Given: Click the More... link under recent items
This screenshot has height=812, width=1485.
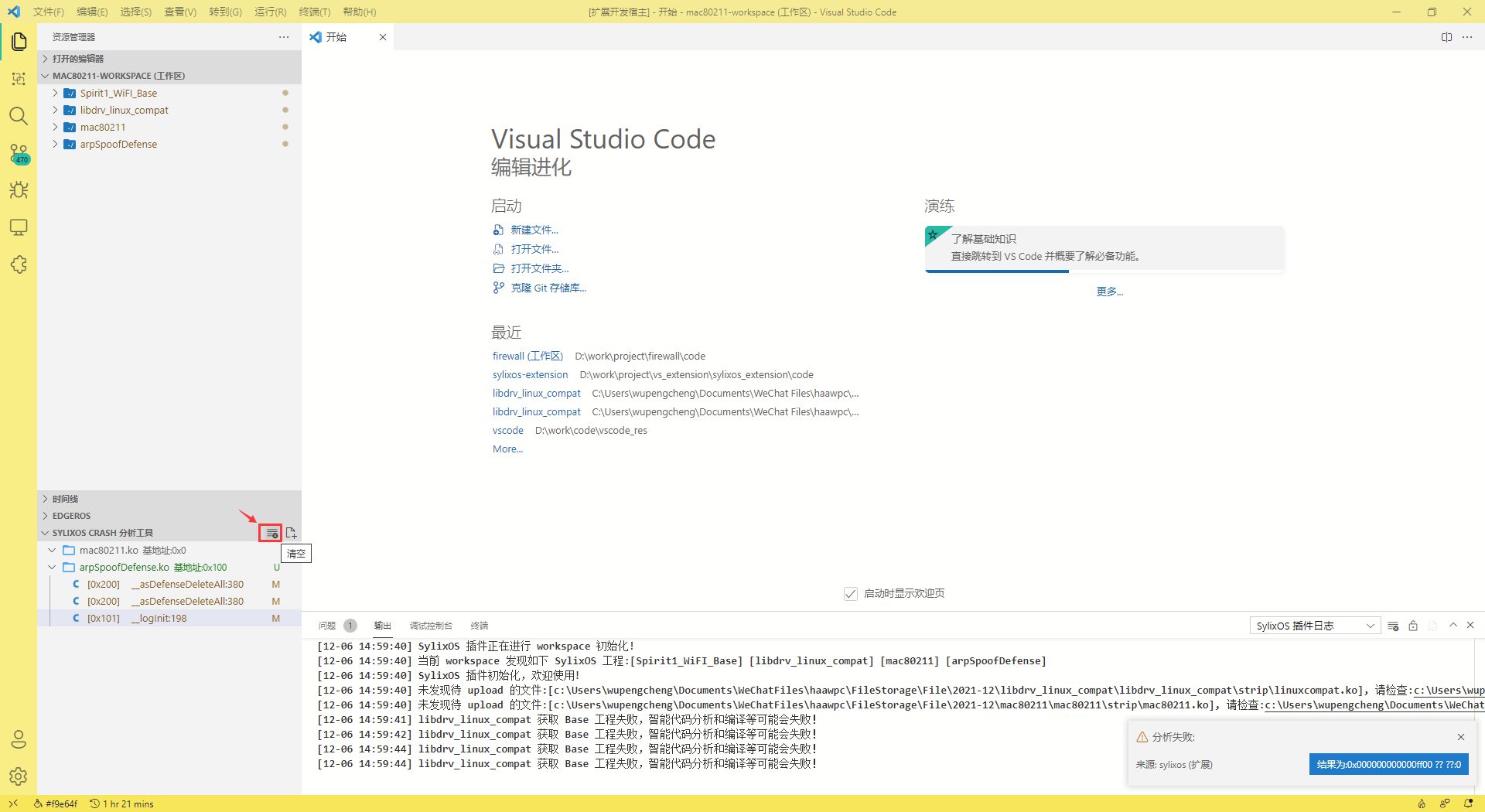Looking at the screenshot, I should tap(507, 449).
